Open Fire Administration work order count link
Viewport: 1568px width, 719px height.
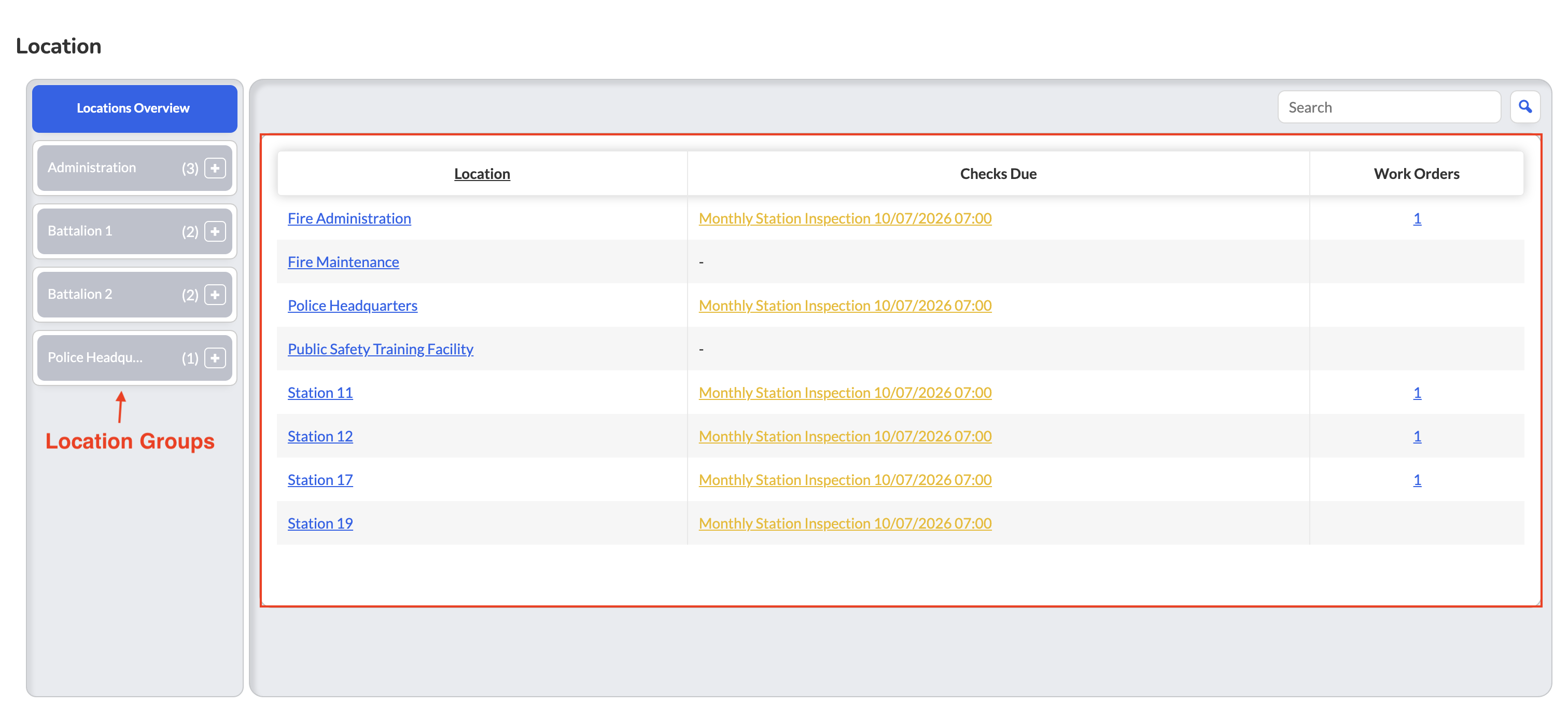pos(1417,218)
